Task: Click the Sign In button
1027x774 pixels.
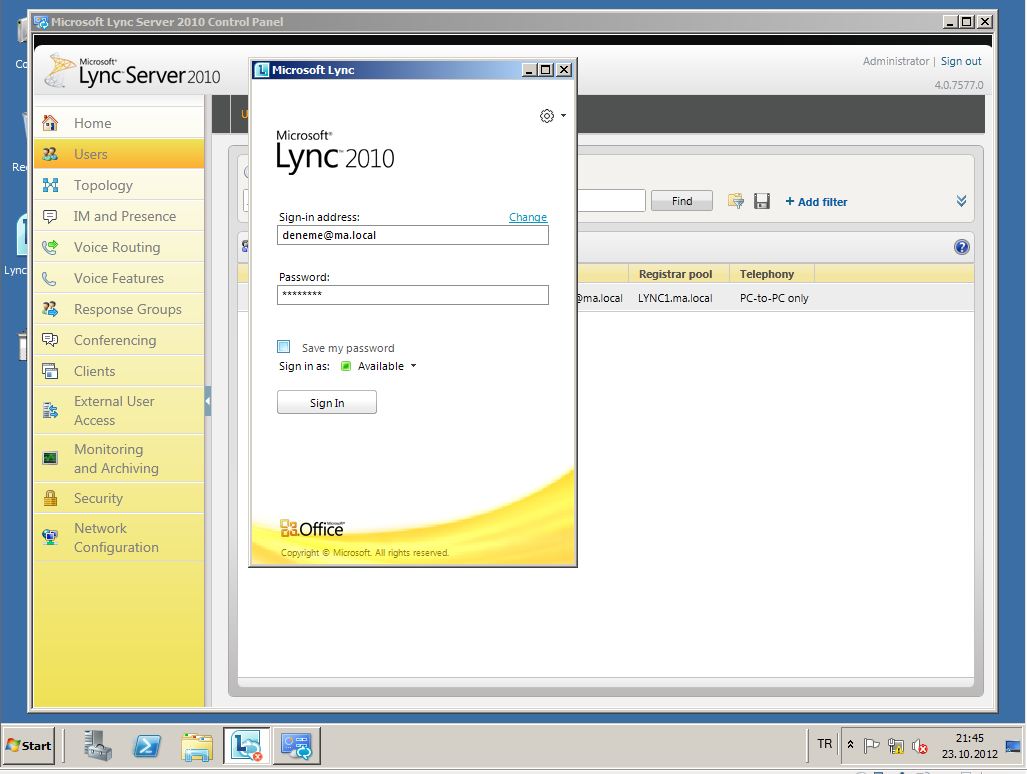Action: pyautogui.click(x=327, y=403)
